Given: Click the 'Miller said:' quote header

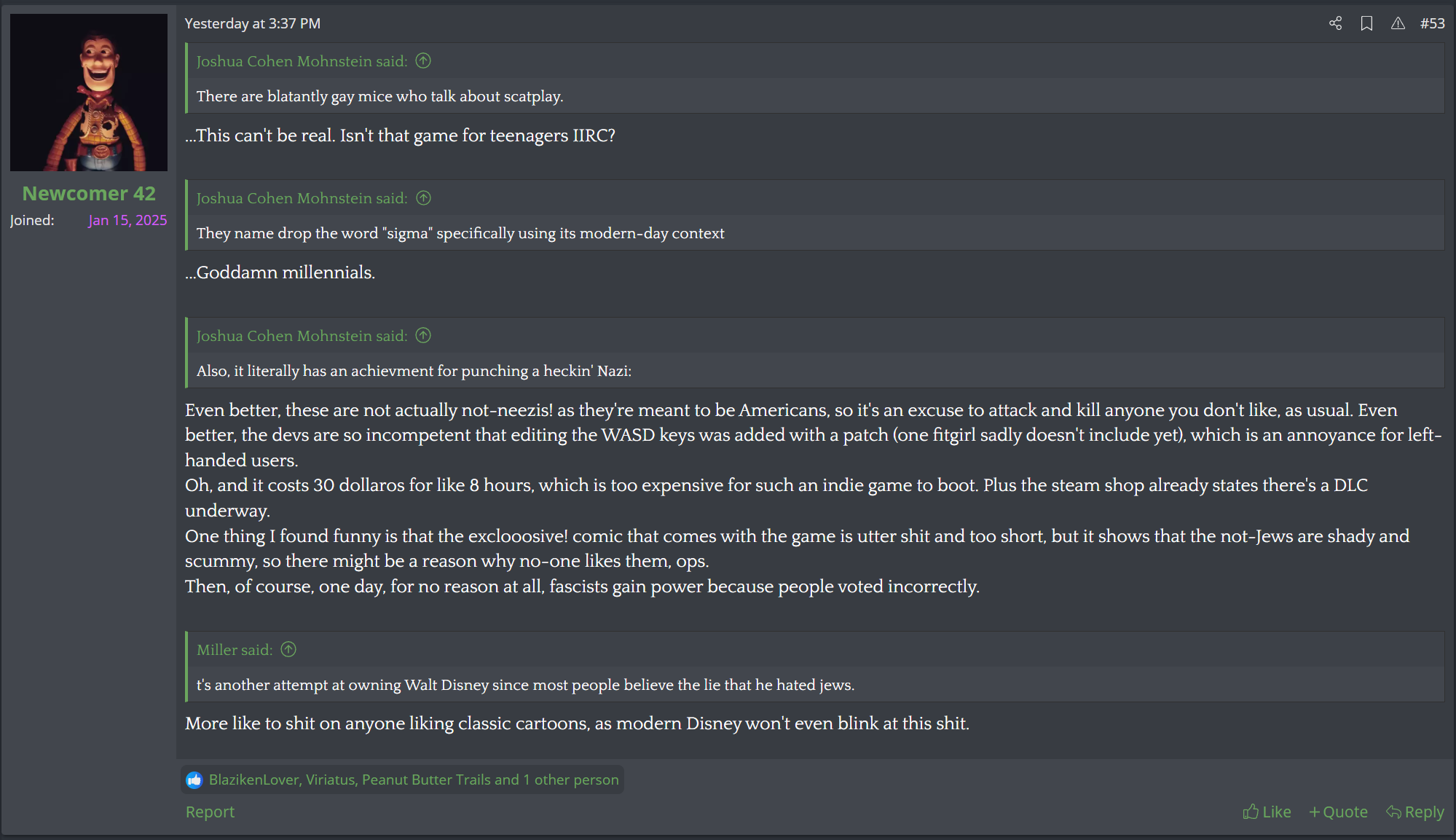Looking at the screenshot, I should (235, 650).
